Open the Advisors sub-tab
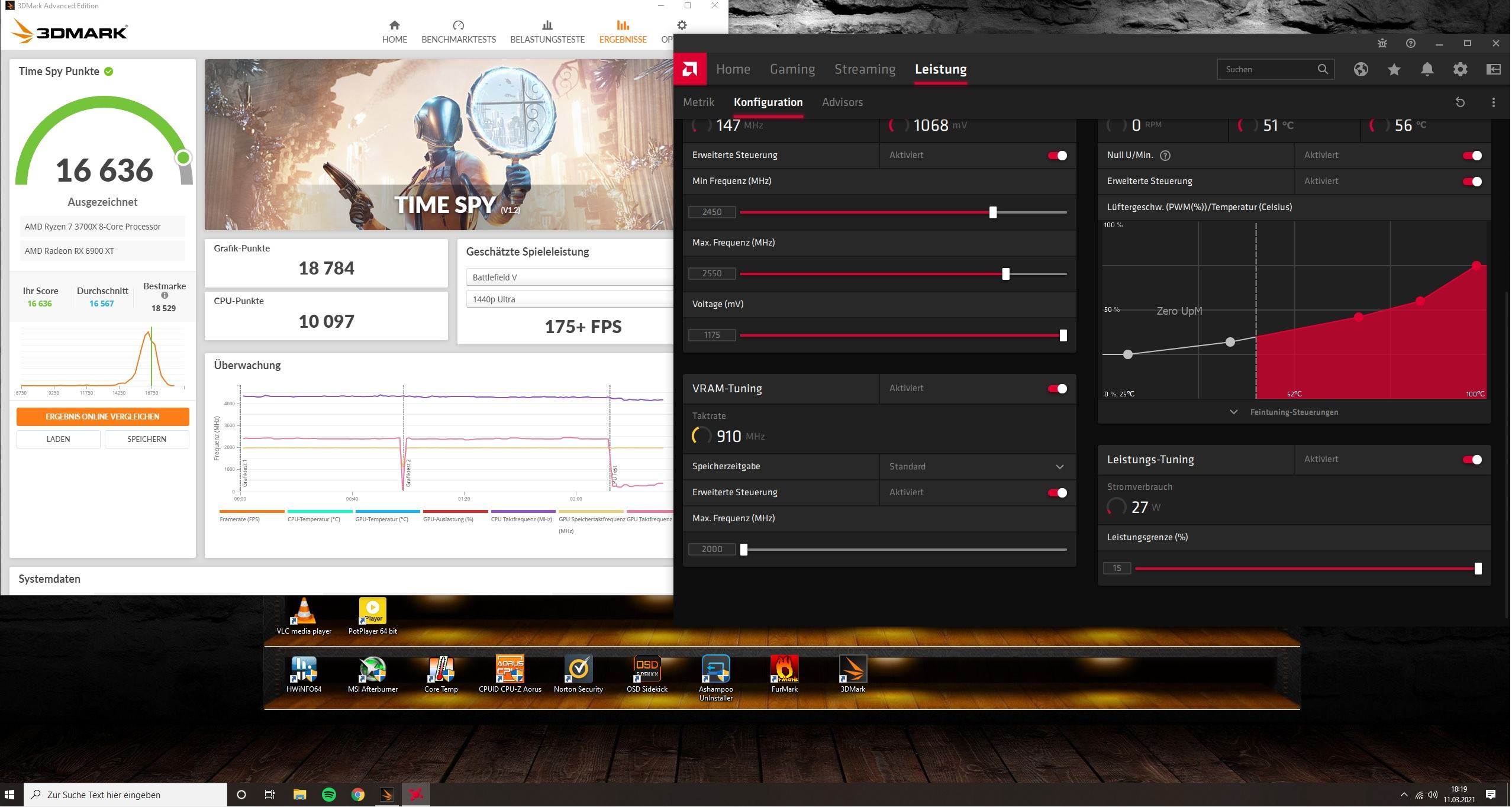Screen dimensions: 1512x807 842,102
